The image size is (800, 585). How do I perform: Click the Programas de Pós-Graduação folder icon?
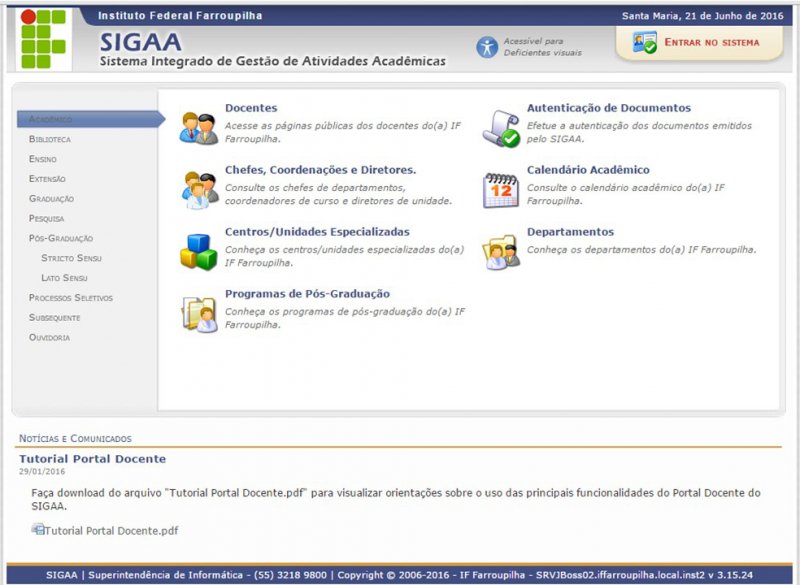coord(198,313)
